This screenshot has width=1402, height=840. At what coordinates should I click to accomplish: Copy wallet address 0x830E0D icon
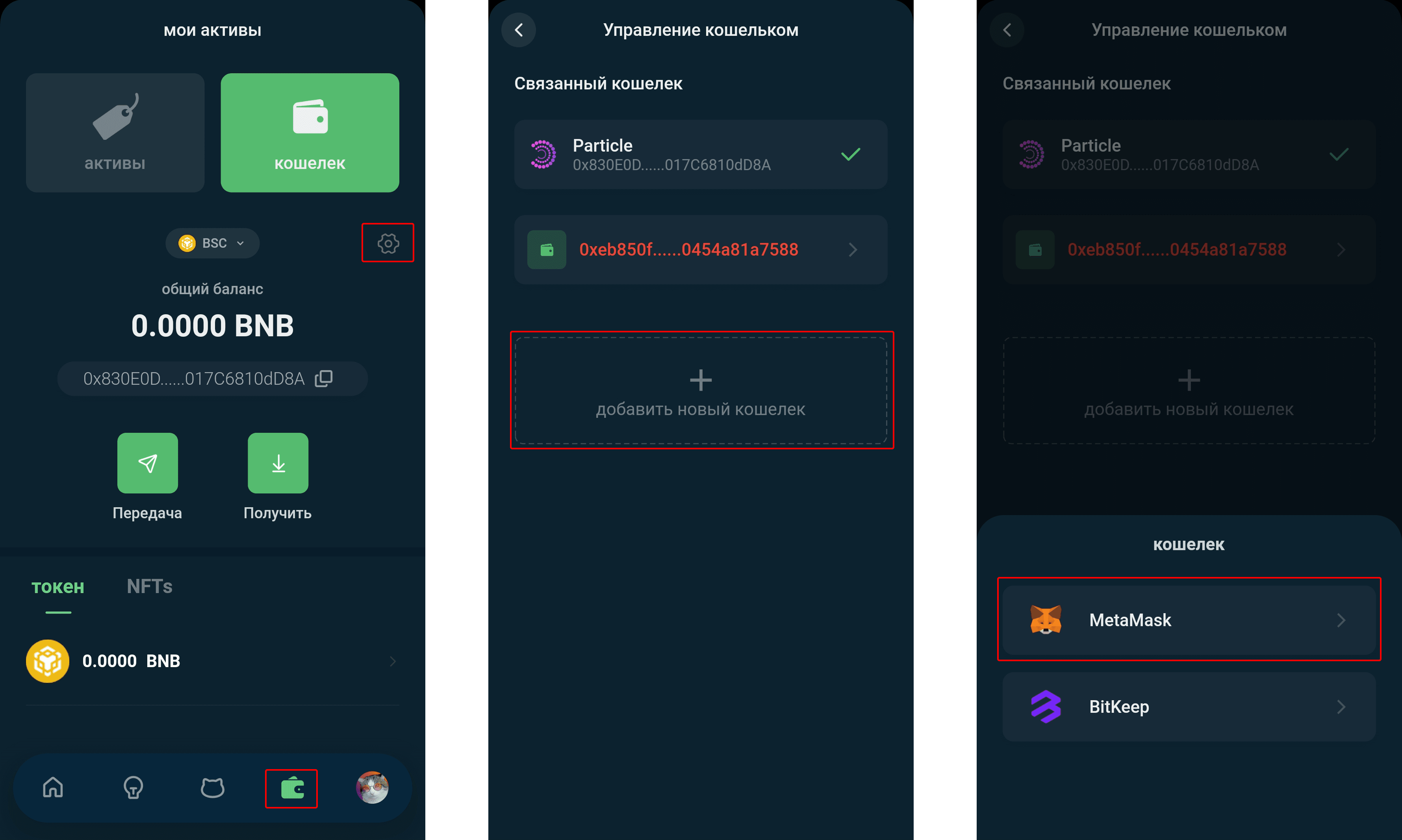pos(324,378)
